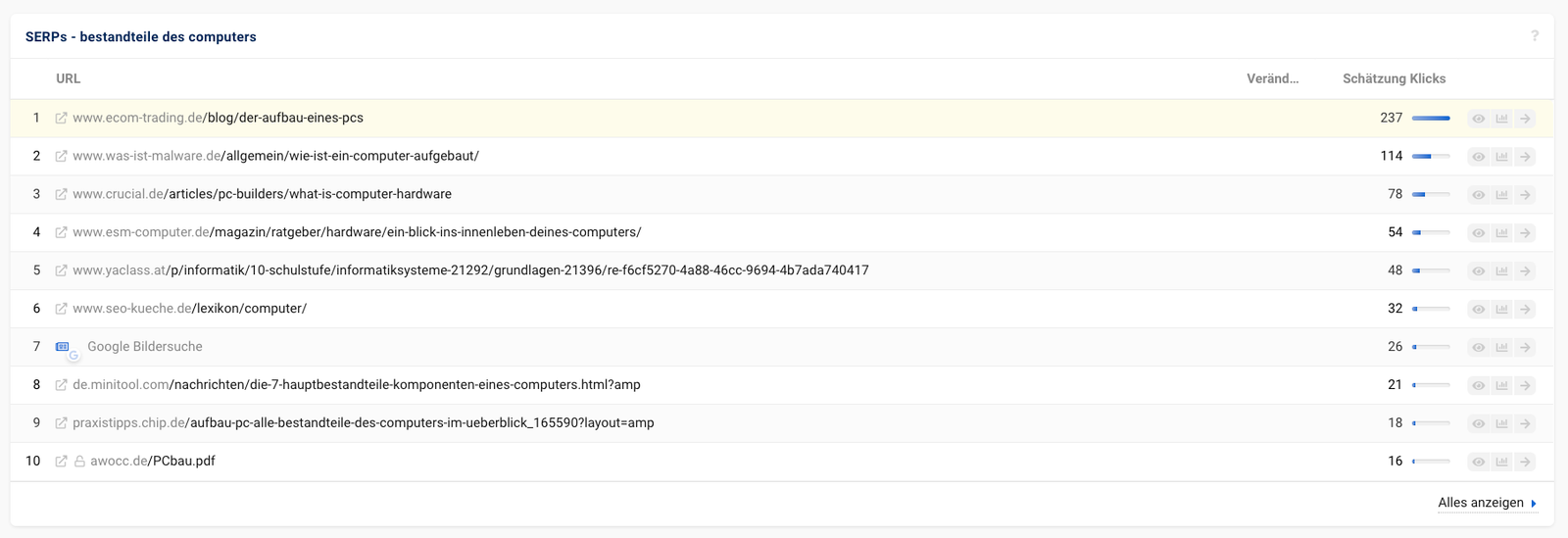Toggle eye icon for esm-computer.de row

pyautogui.click(x=1478, y=233)
